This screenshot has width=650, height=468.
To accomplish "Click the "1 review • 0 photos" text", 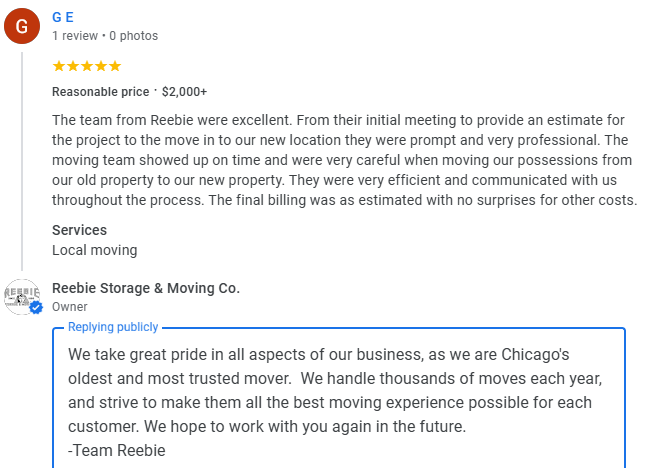I will (105, 36).
